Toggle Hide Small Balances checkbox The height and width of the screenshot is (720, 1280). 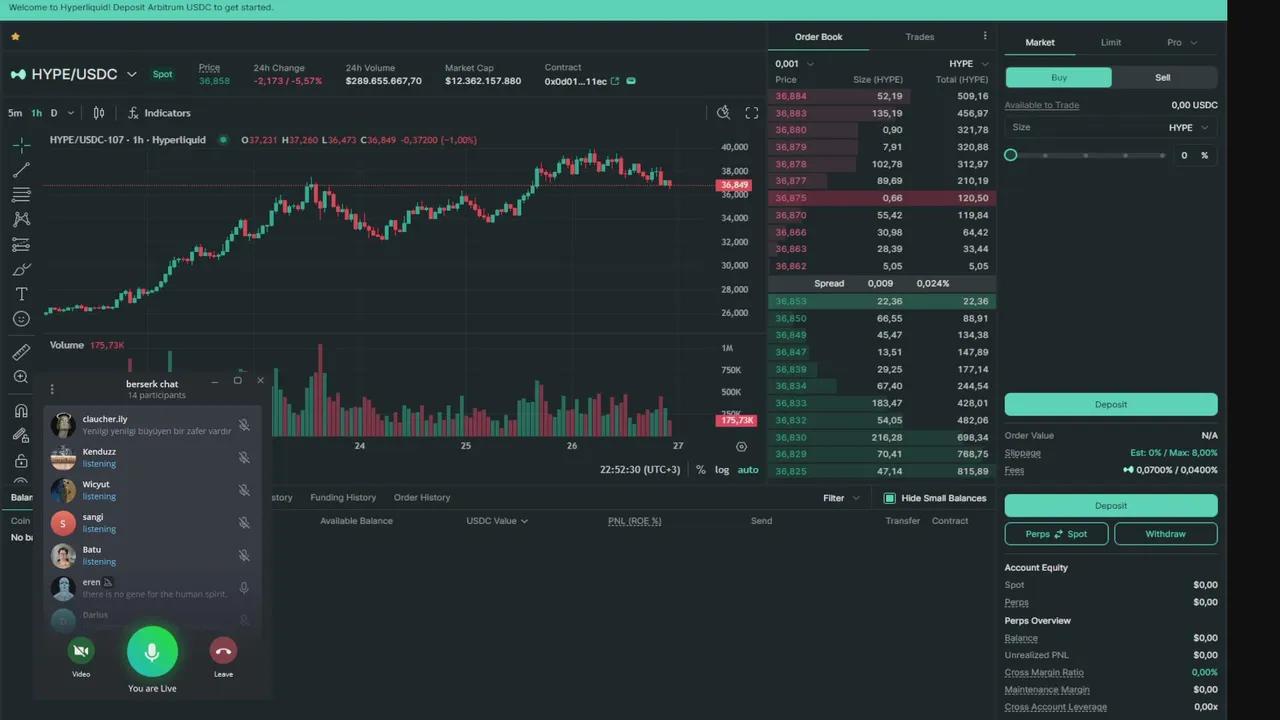[x=890, y=498]
